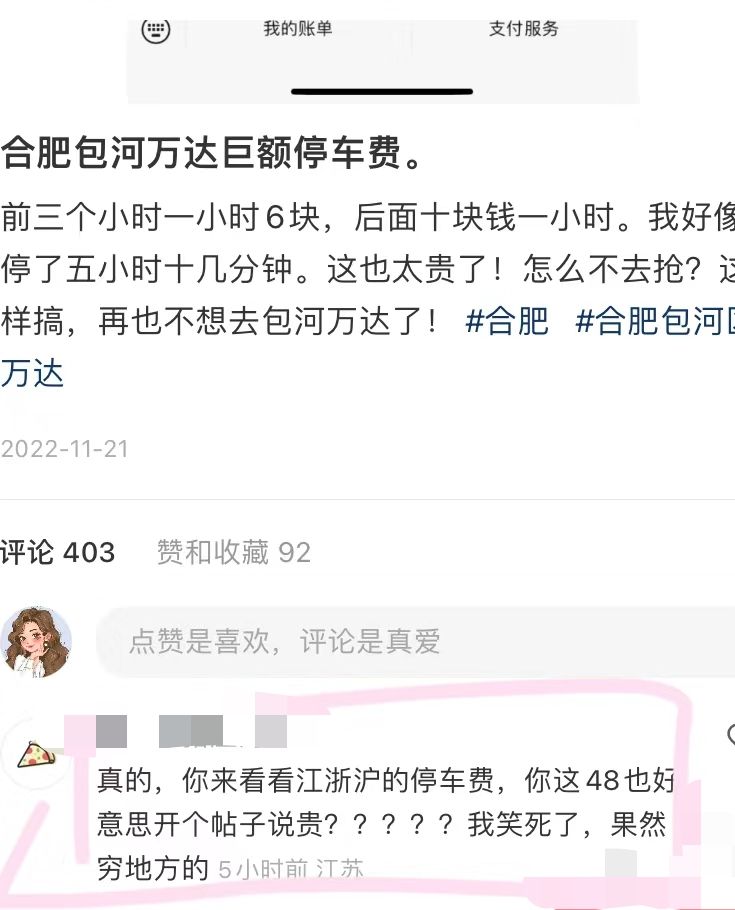Screen dimensions: 735x910
Task: Tap the blurred commenter username
Action: tap(192, 731)
